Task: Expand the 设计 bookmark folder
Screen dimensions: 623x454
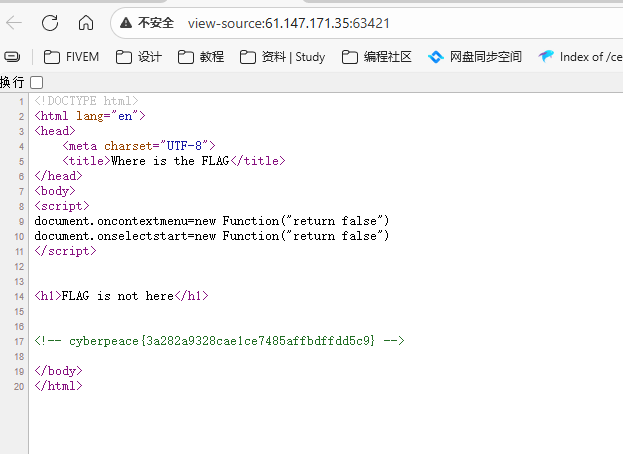Action: click(x=139, y=57)
